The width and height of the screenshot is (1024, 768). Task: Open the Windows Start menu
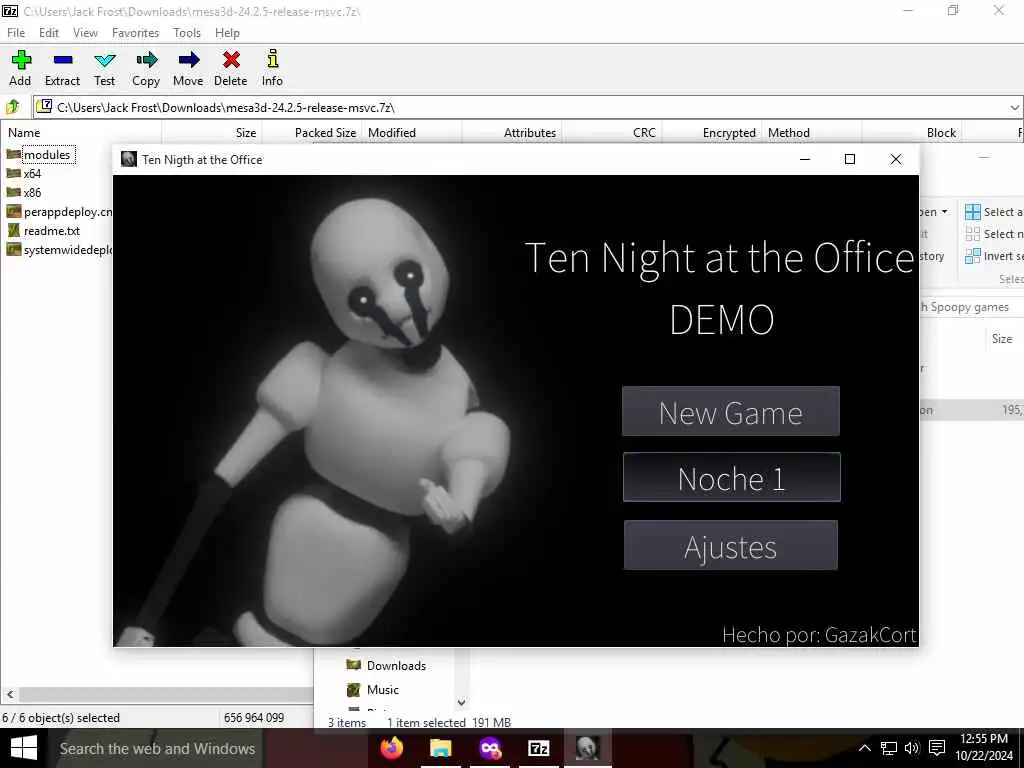pos(24,748)
